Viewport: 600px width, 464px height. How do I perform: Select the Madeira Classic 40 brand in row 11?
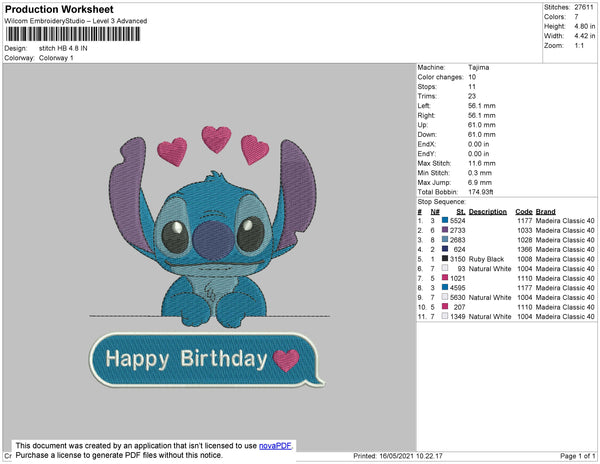[x=565, y=316]
